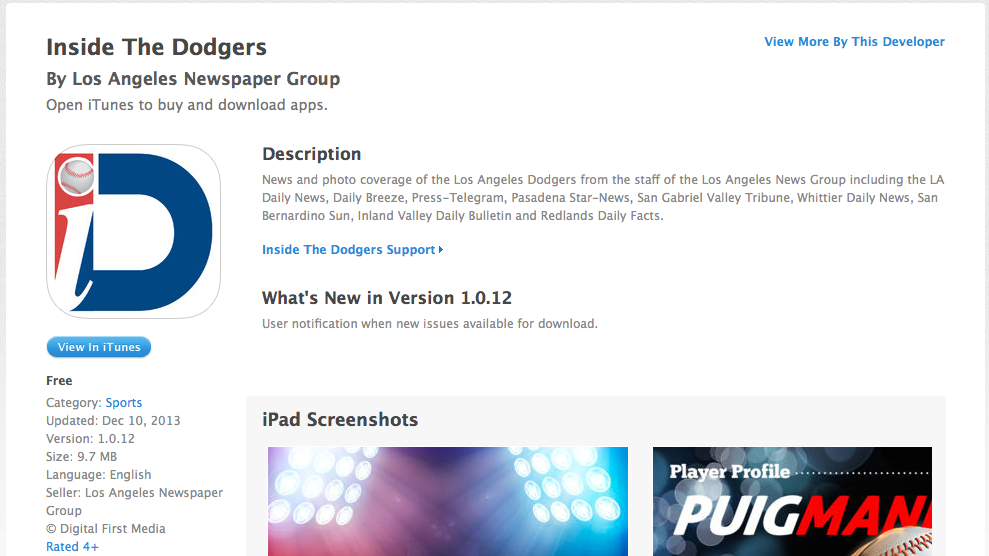Click the iPad Screenshots heading

click(340, 419)
